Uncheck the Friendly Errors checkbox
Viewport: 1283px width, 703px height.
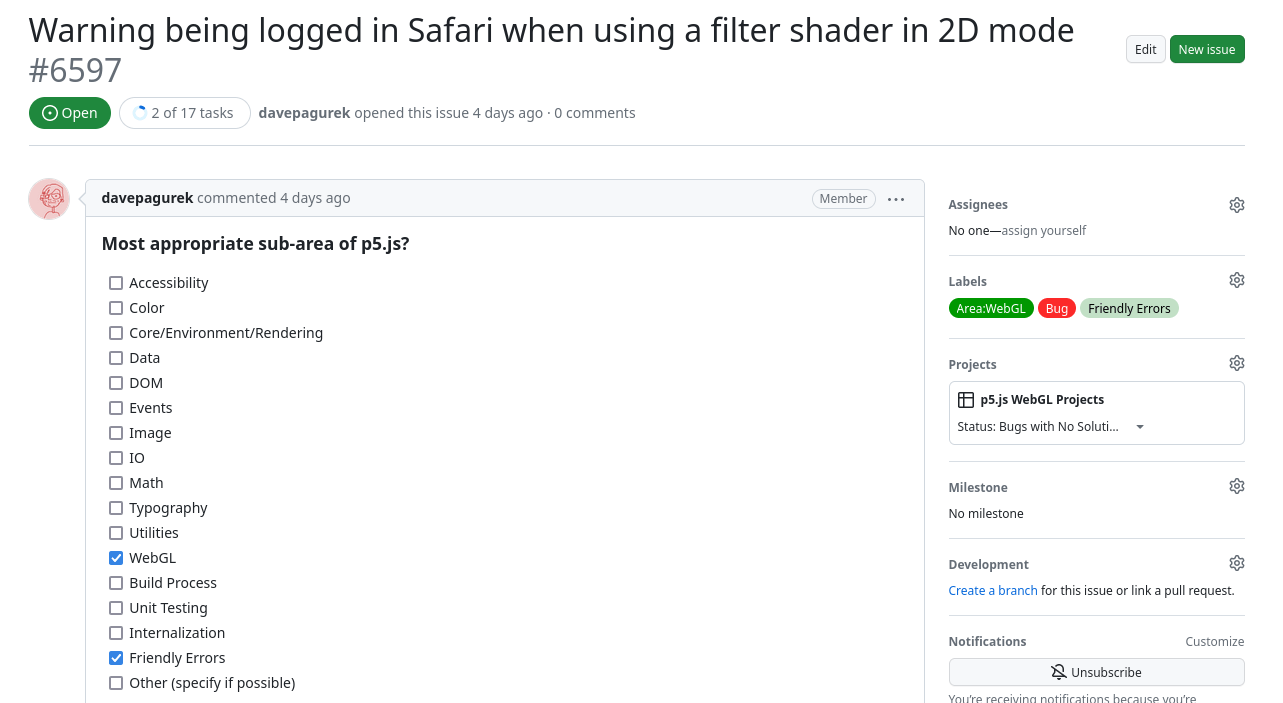(116, 657)
